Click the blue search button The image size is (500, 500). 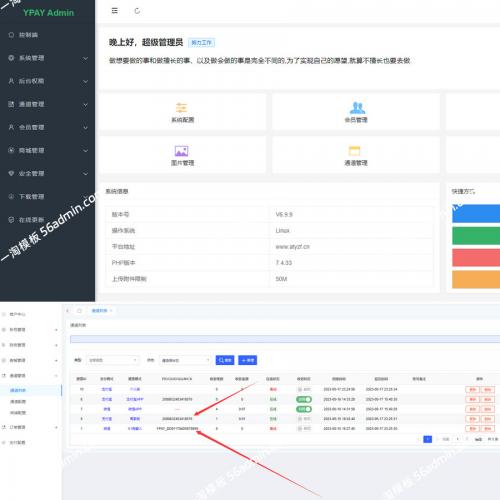[x=225, y=360]
